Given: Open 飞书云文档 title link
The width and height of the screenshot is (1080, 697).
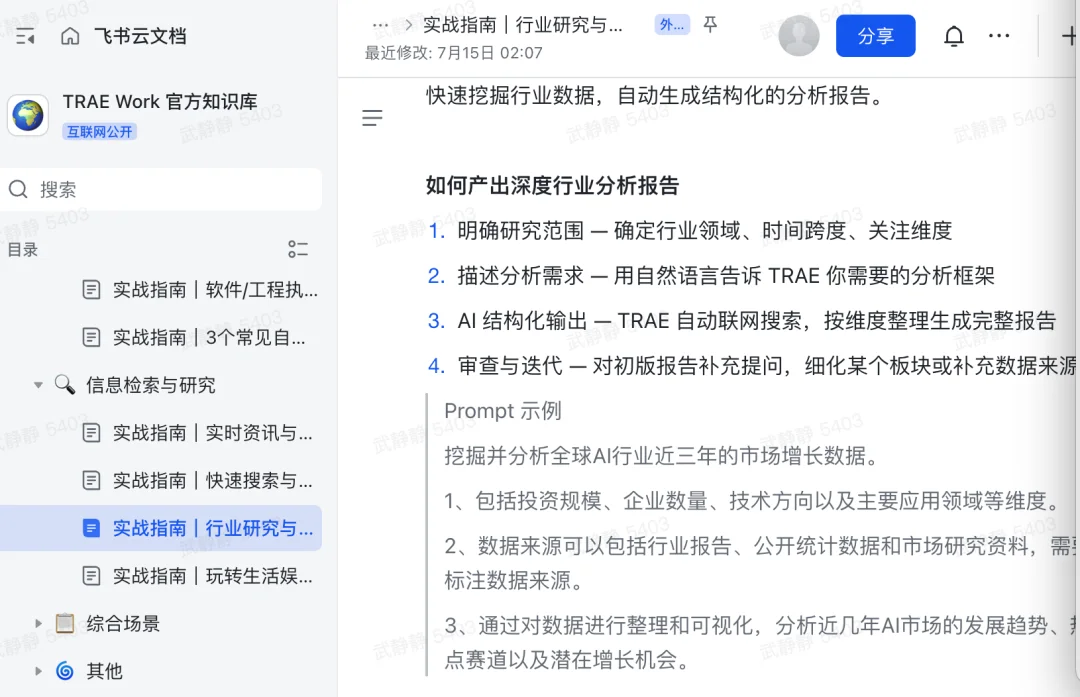Looking at the screenshot, I should [x=140, y=36].
